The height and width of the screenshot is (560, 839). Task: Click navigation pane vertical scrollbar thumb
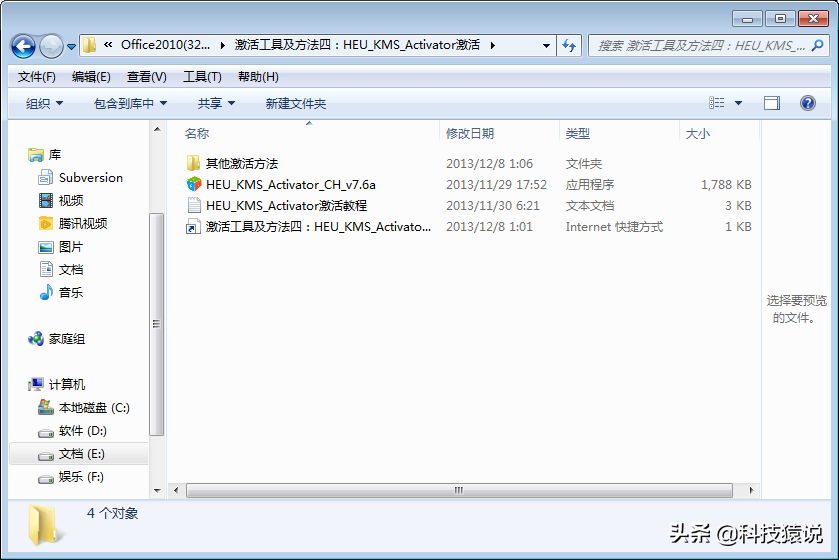coord(156,324)
